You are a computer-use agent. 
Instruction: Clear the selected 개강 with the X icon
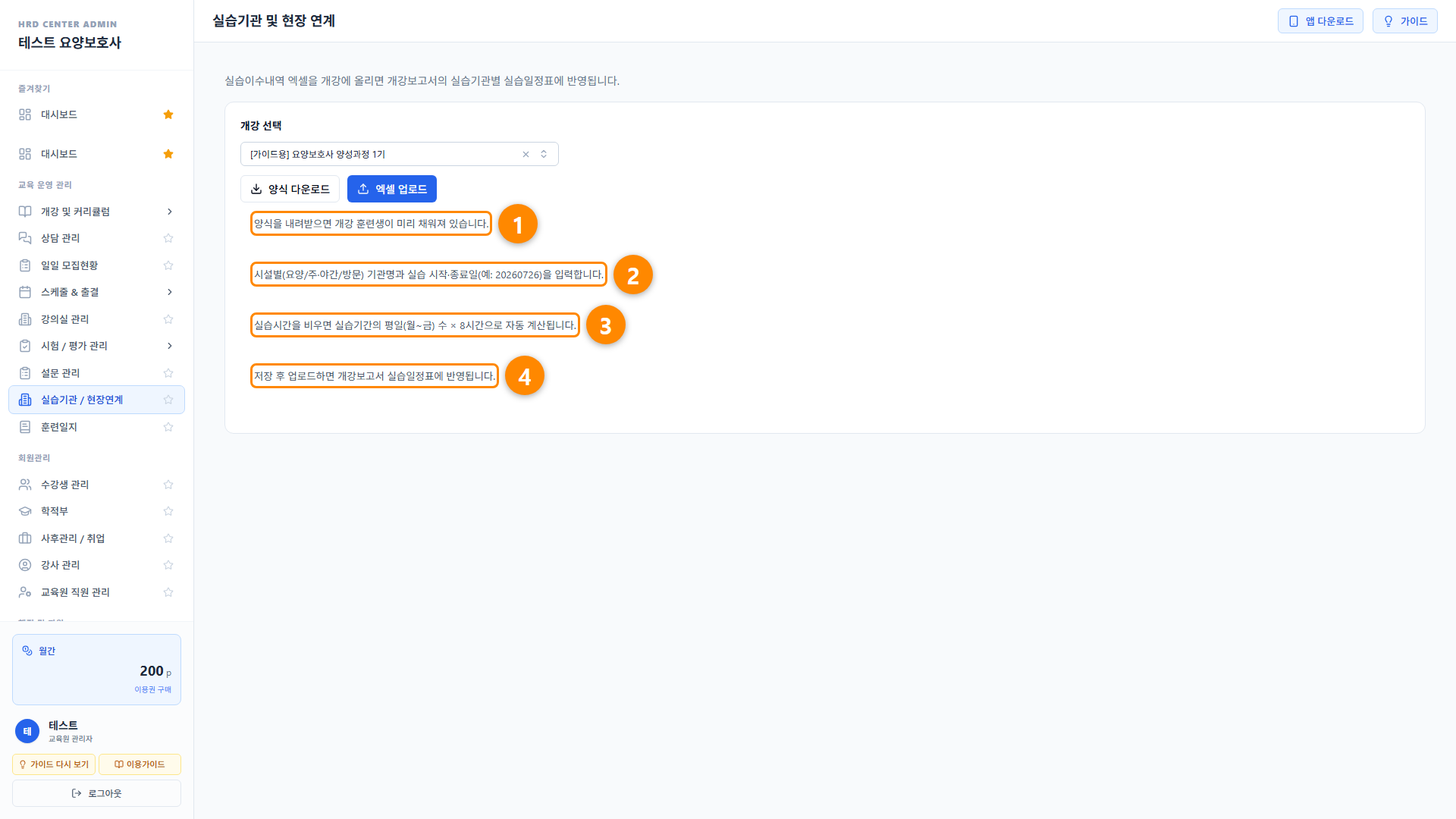pos(526,154)
